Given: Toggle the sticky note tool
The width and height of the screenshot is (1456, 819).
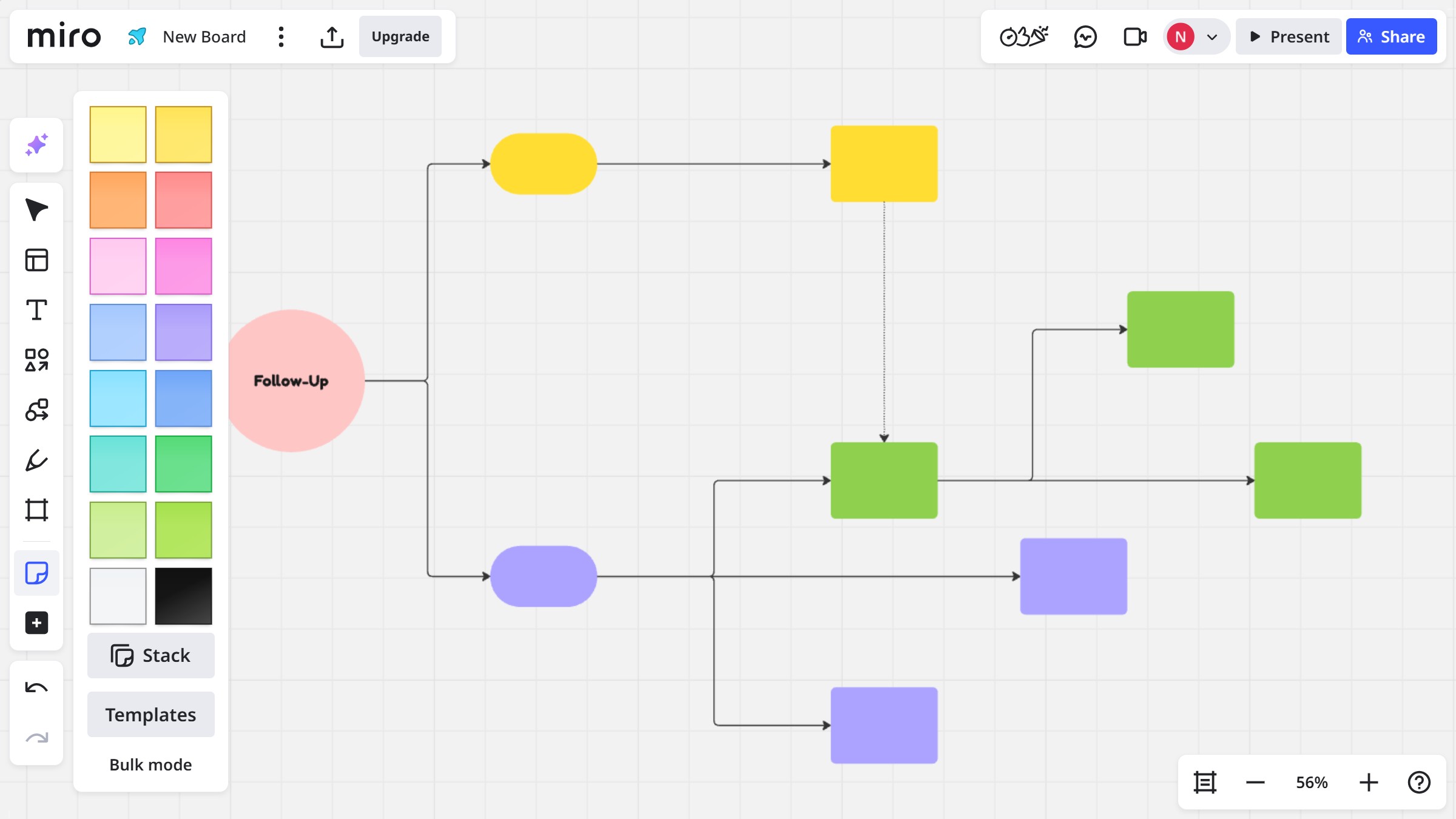Looking at the screenshot, I should click(36, 573).
